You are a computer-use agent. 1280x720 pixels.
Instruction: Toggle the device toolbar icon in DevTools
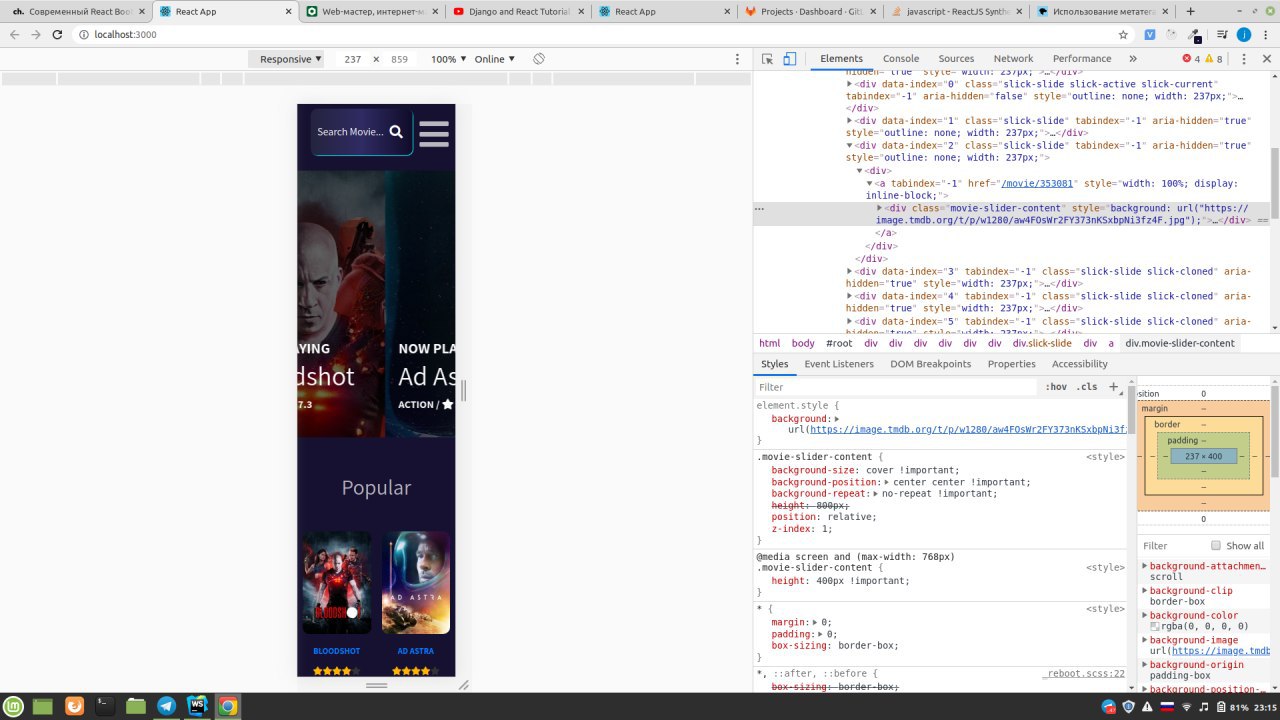pyautogui.click(x=789, y=59)
